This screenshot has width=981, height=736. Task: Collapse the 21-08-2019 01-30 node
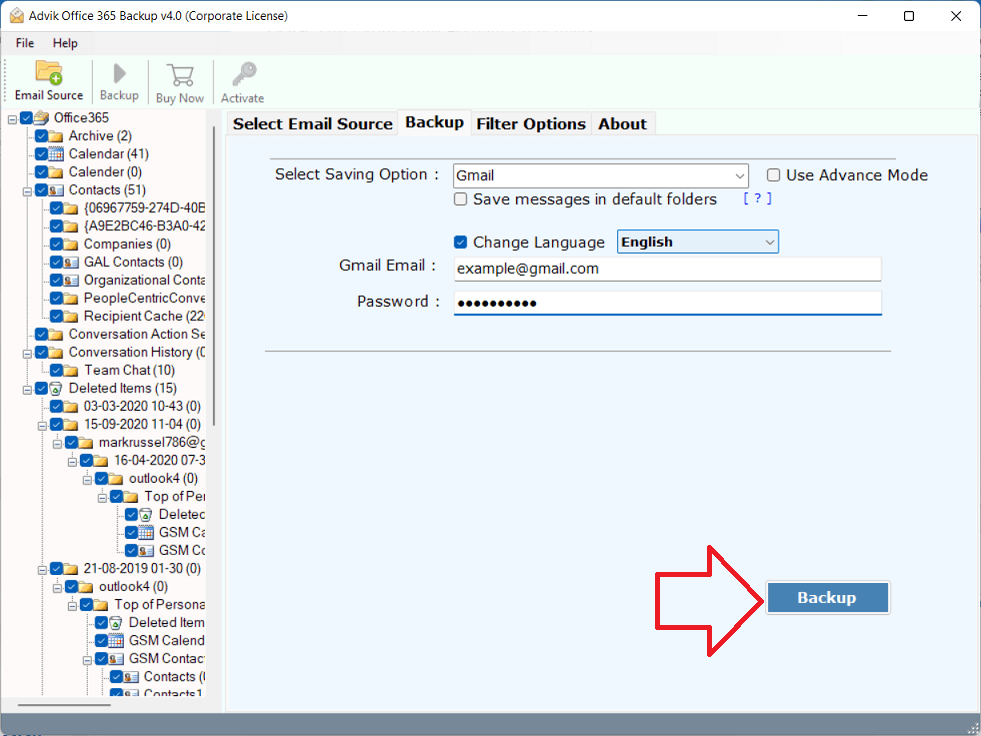[42, 570]
